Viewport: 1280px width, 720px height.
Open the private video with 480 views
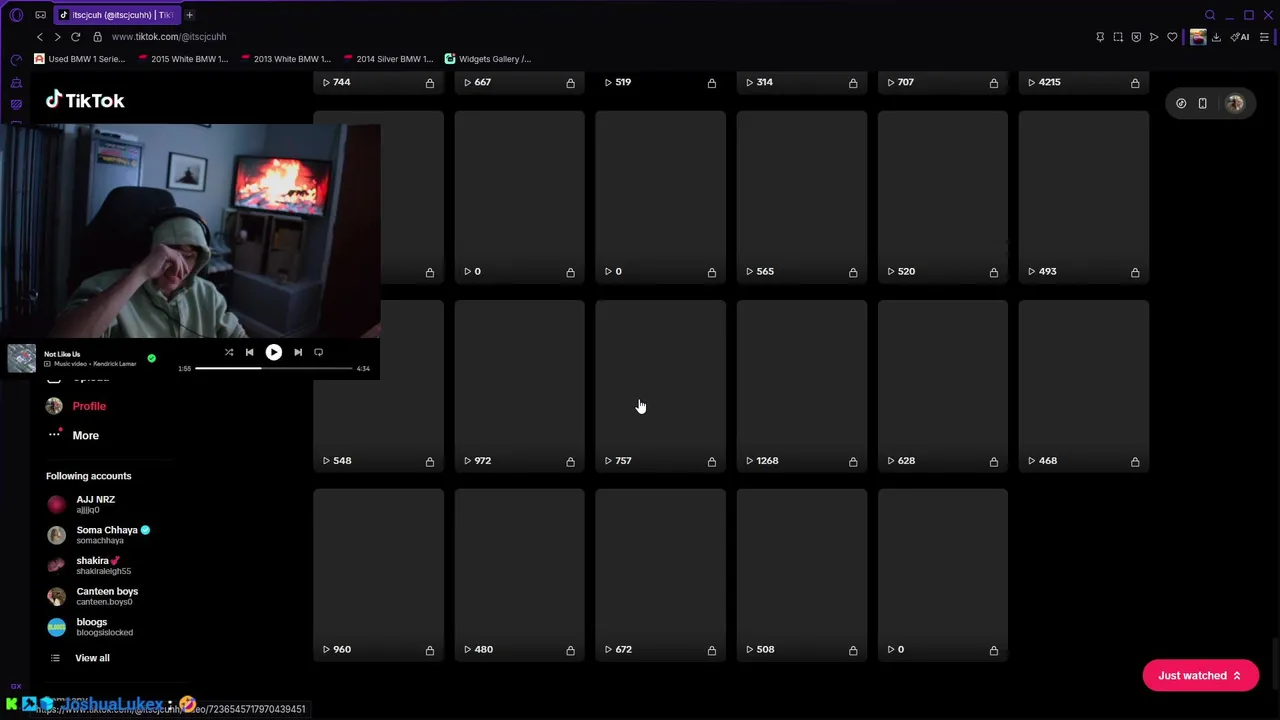(x=519, y=575)
